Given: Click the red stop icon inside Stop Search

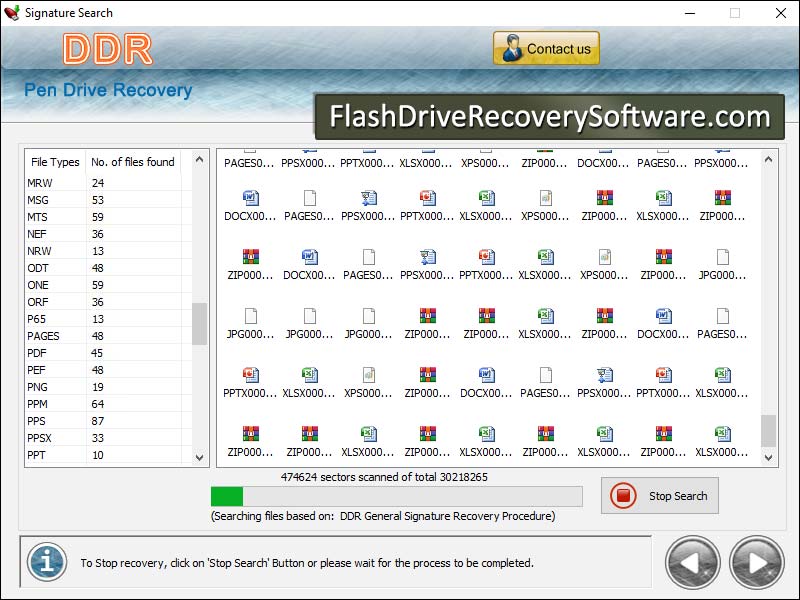Looking at the screenshot, I should 623,495.
